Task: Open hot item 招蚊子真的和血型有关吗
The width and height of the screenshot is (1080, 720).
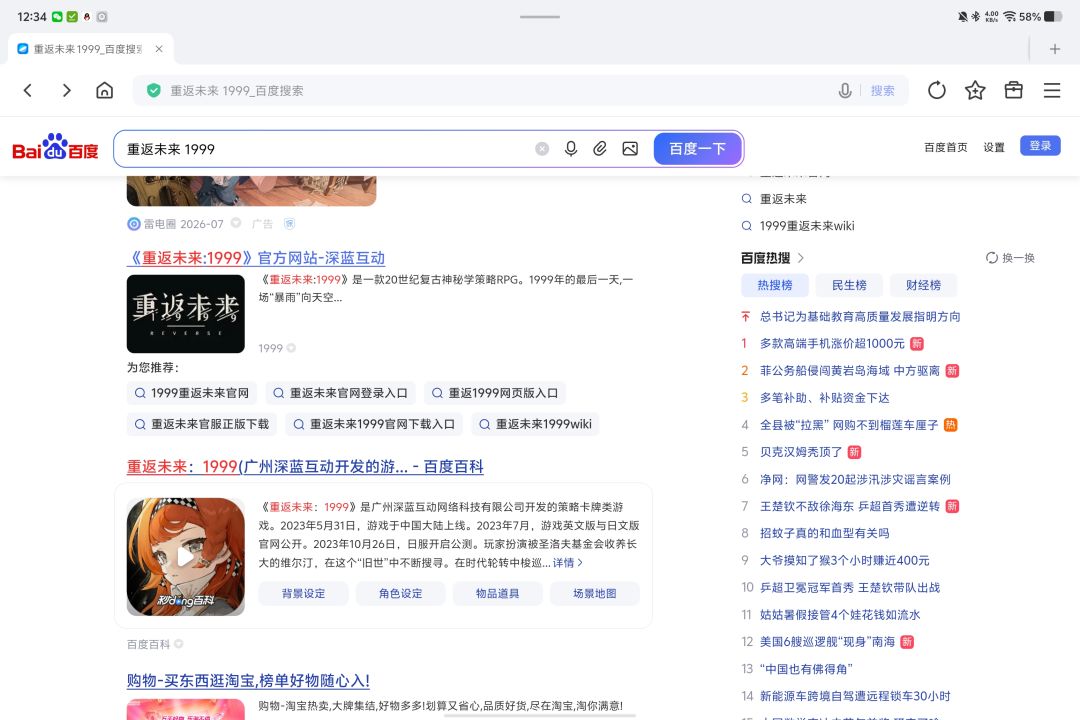Action: coord(824,533)
